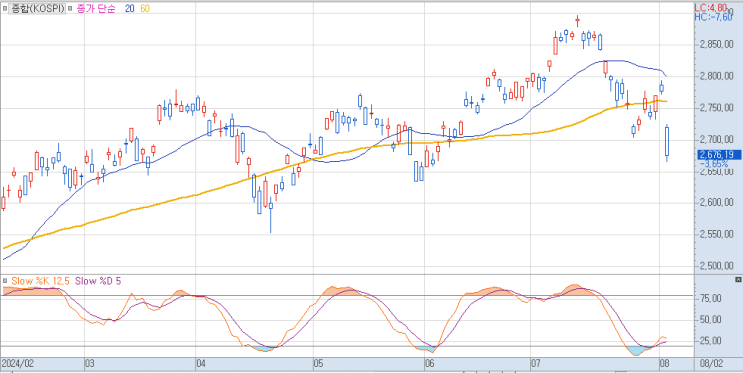Select the yellow 60 moving average period
This screenshot has height=373, width=743.
[x=145, y=9]
